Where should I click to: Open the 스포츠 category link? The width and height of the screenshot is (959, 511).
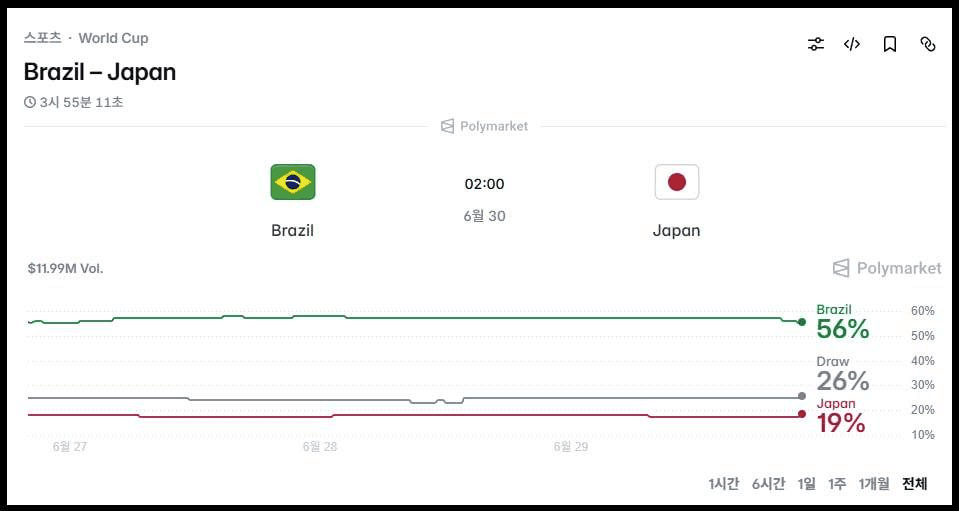pos(43,38)
